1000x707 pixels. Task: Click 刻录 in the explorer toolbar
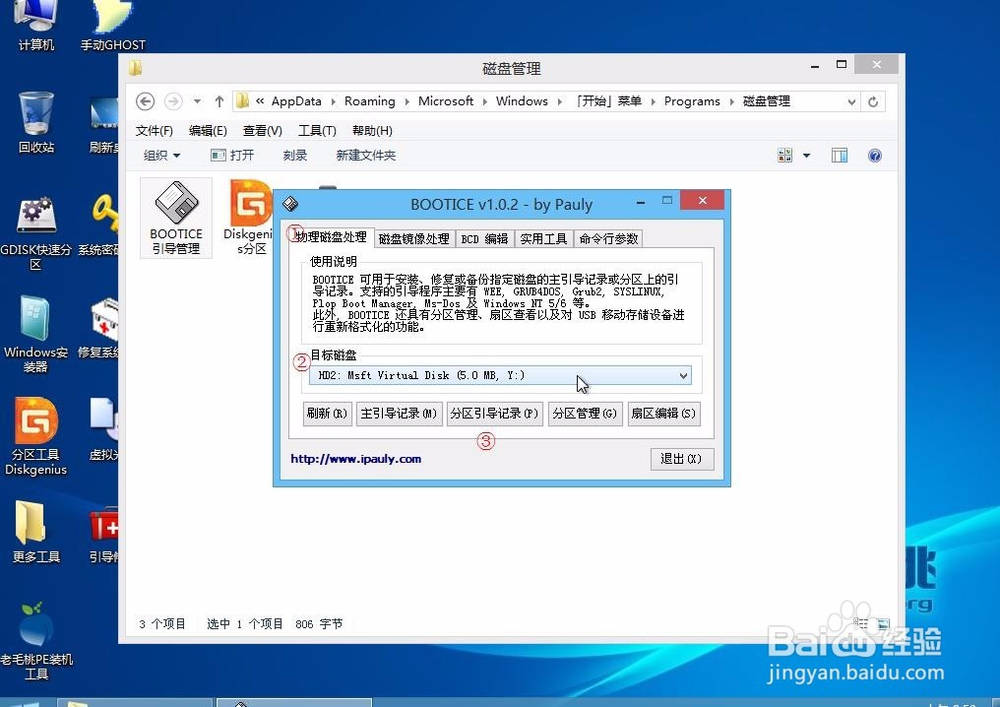295,156
